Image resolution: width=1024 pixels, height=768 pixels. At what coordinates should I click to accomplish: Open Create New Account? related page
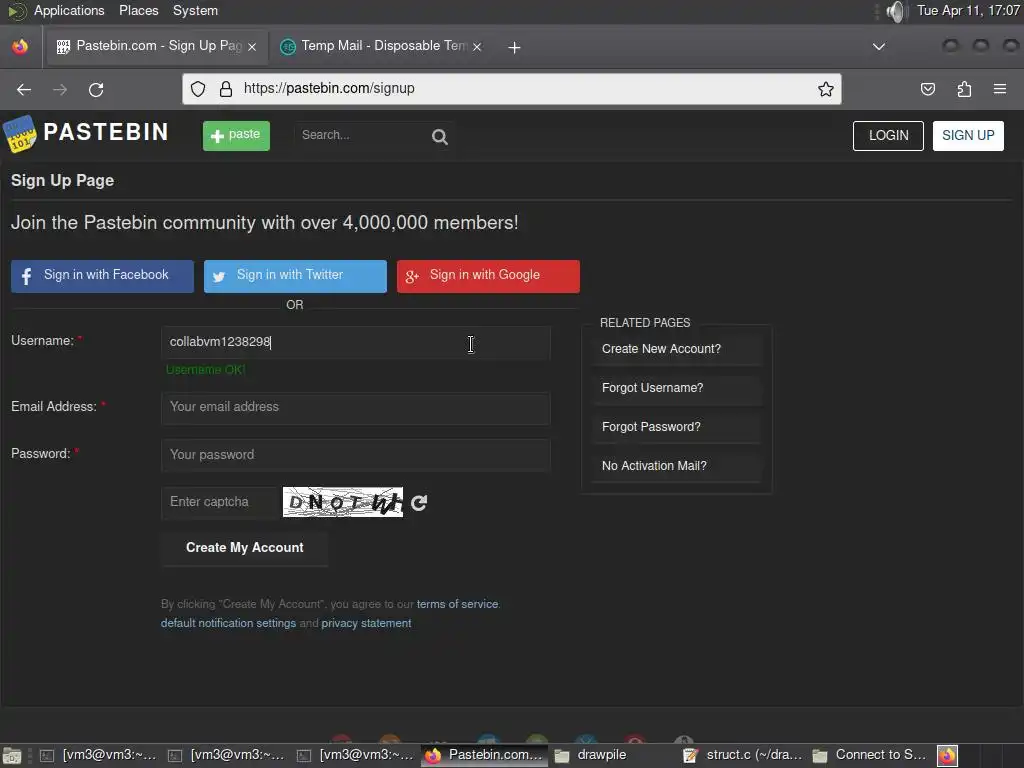click(677, 349)
